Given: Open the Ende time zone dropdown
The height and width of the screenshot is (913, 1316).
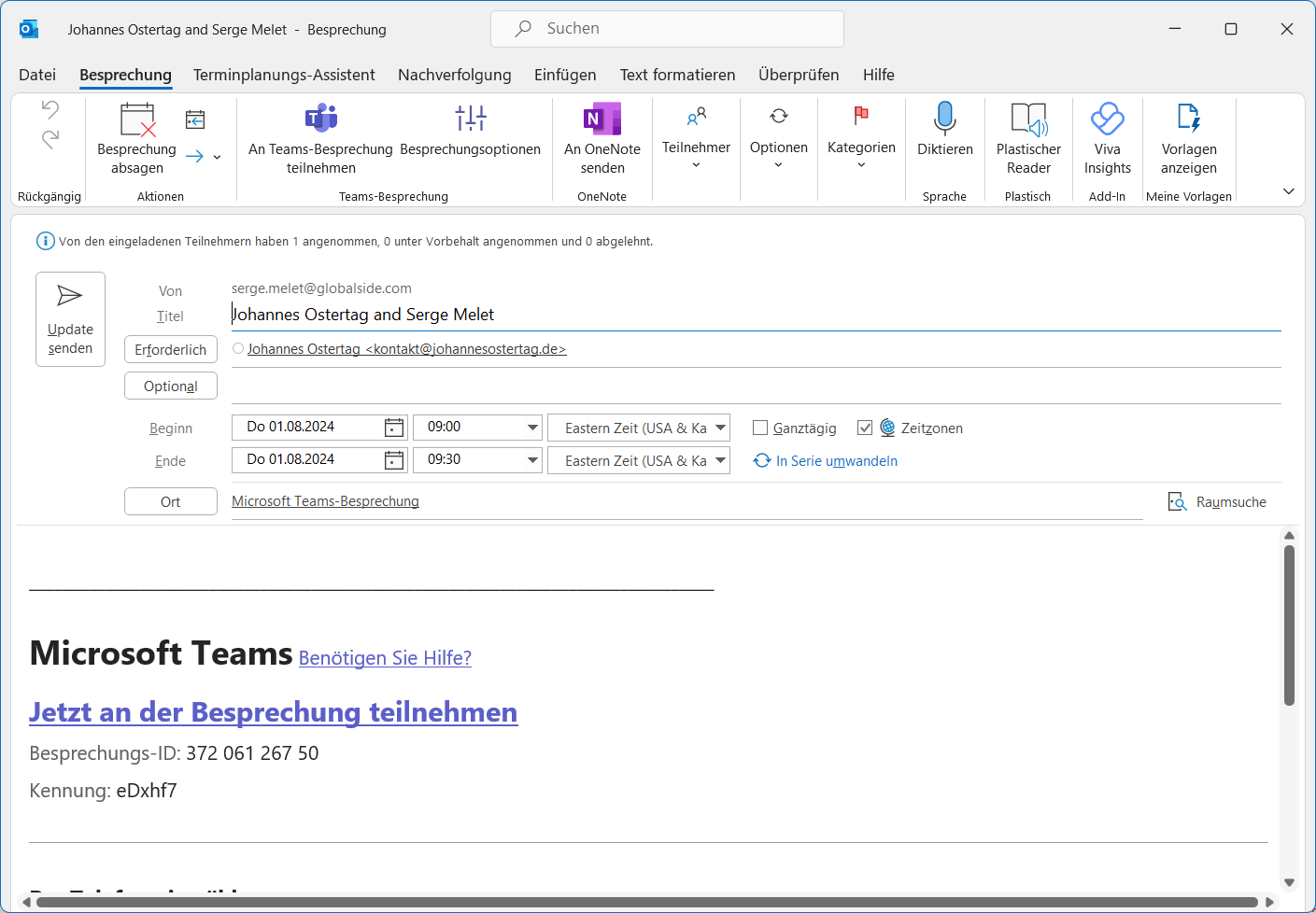Looking at the screenshot, I should click(720, 460).
